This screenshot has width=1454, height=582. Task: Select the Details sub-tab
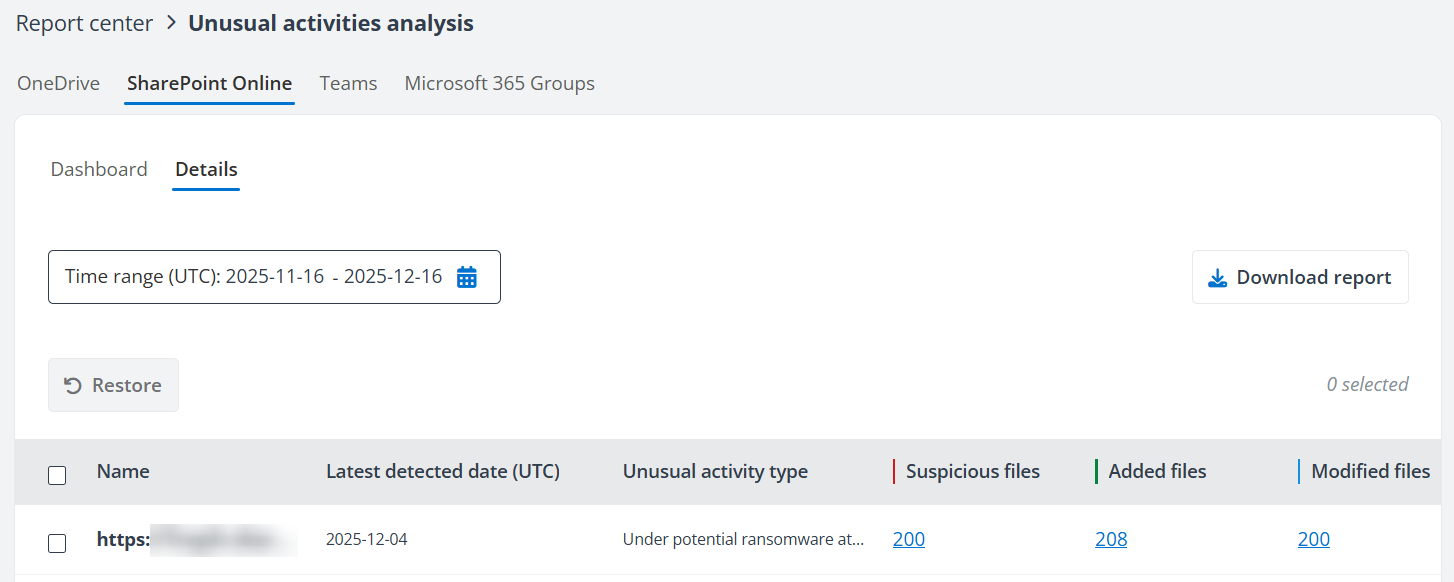click(x=206, y=170)
